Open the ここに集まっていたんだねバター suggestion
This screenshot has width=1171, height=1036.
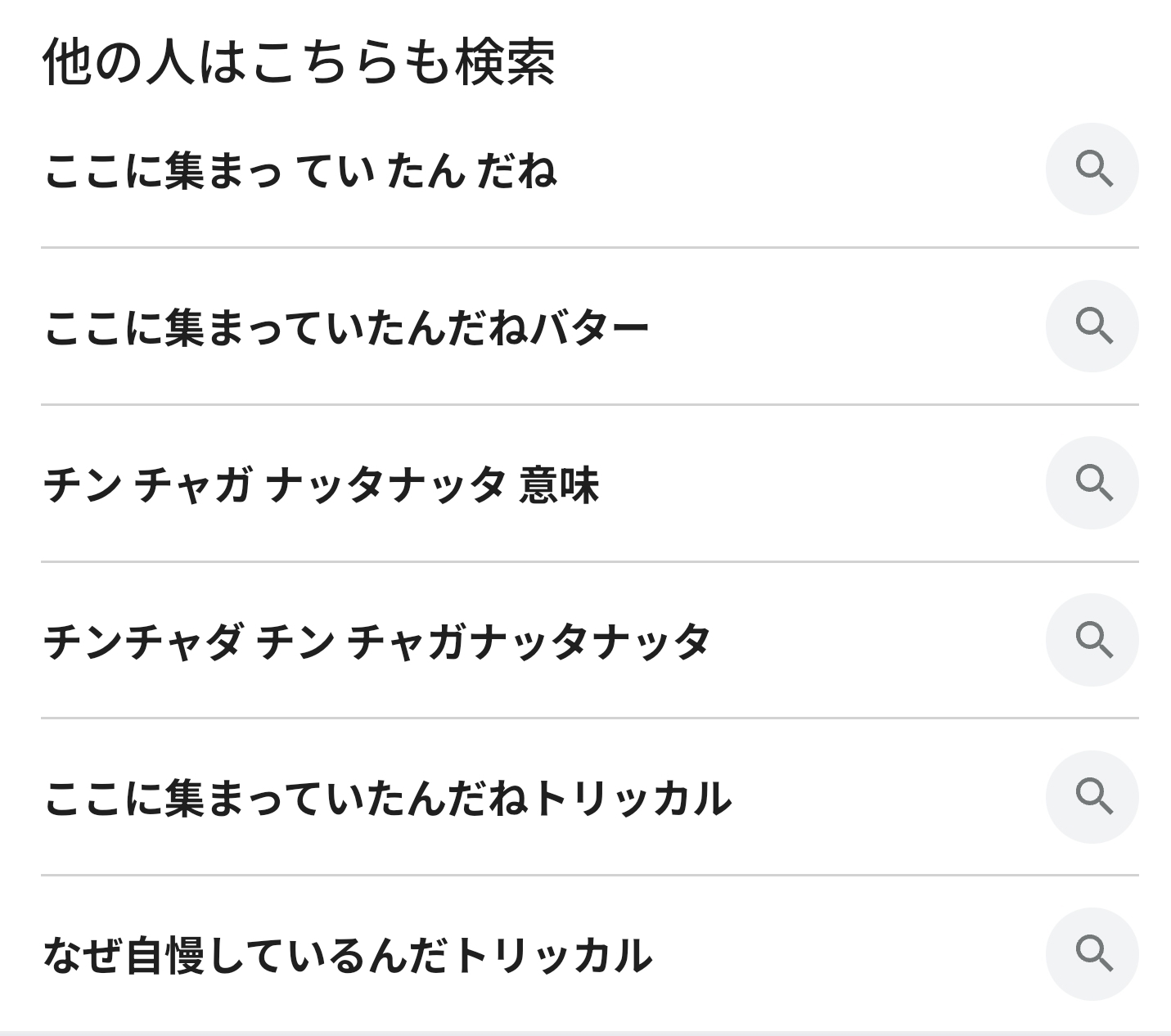click(x=345, y=328)
